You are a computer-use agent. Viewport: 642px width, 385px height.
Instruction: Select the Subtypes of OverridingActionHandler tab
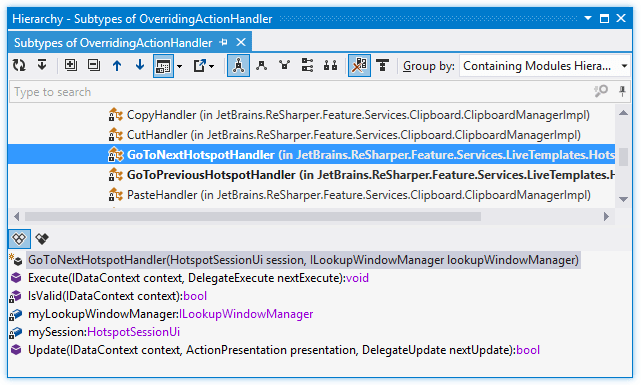[x=113, y=43]
